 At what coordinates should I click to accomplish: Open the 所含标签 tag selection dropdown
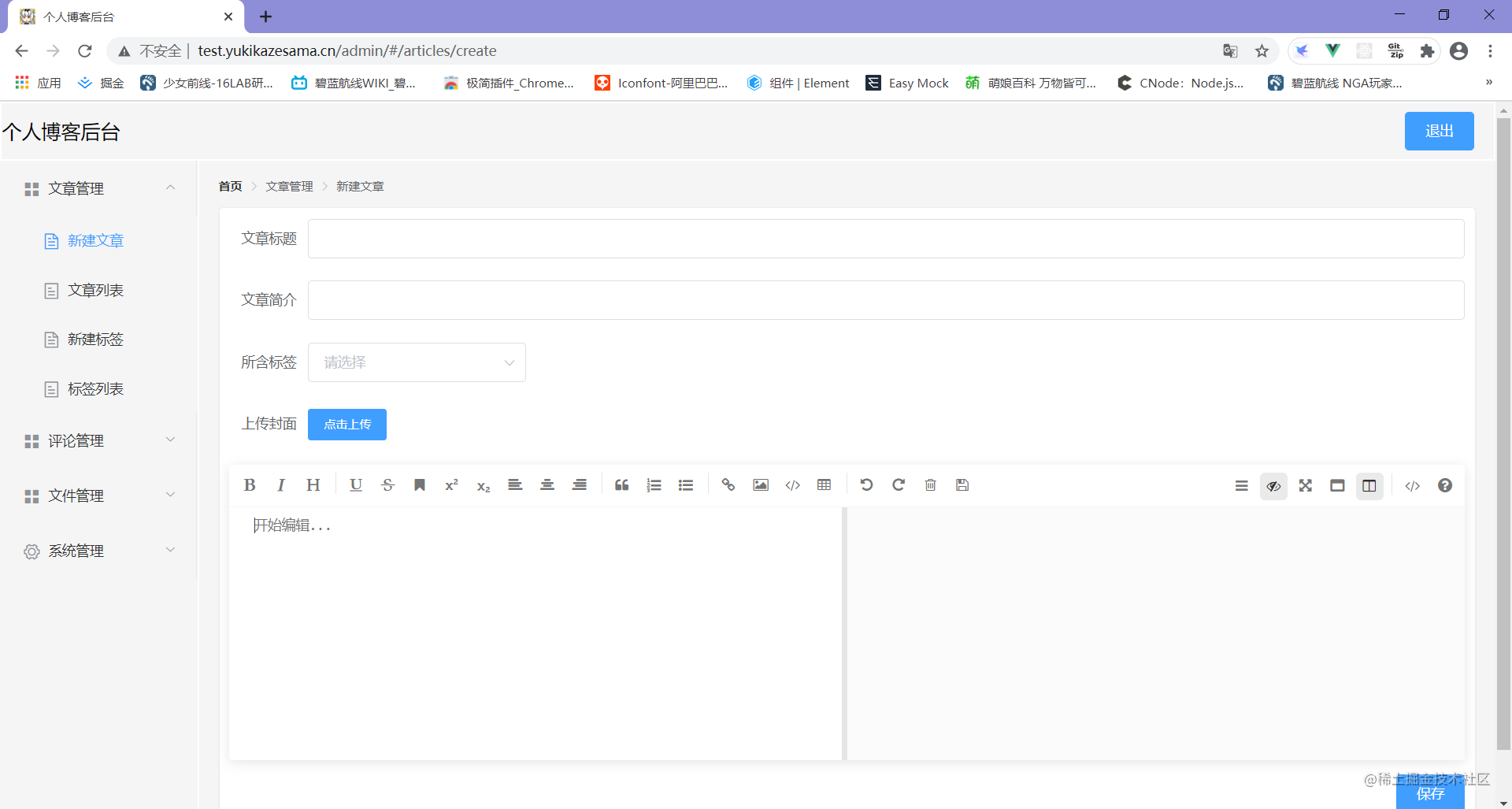click(417, 362)
